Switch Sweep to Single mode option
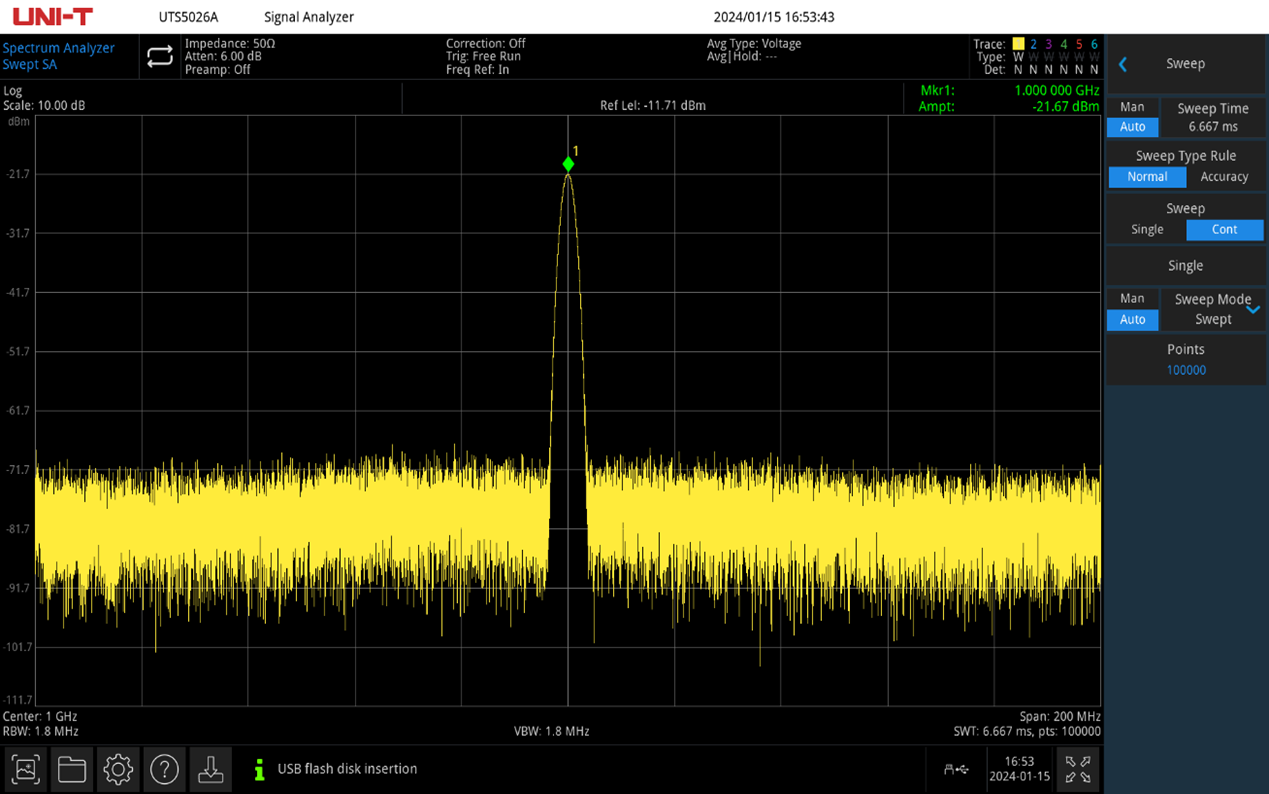Viewport: 1269px width, 794px height. point(1147,230)
